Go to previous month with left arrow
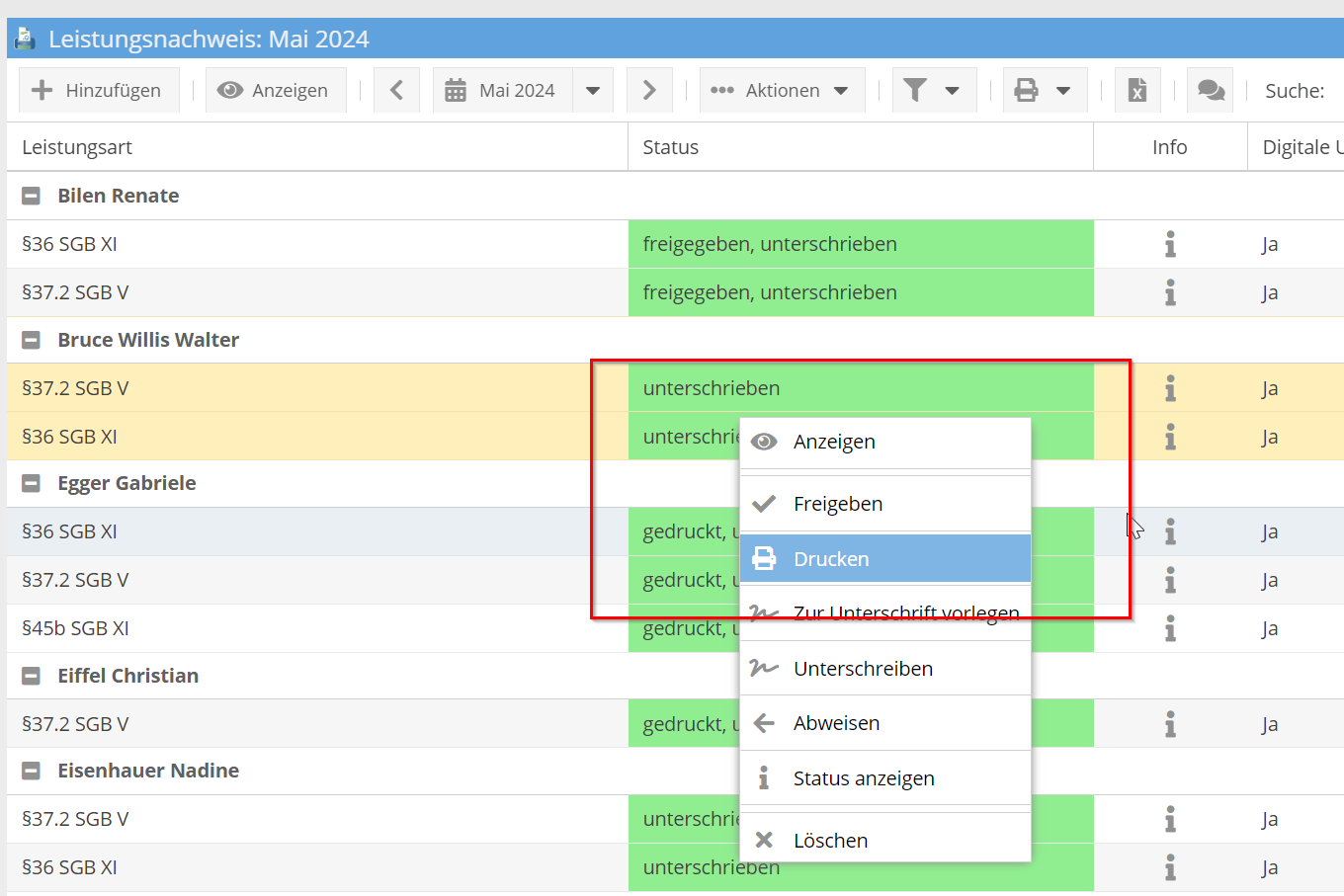The height and width of the screenshot is (896, 1344). pos(396,91)
